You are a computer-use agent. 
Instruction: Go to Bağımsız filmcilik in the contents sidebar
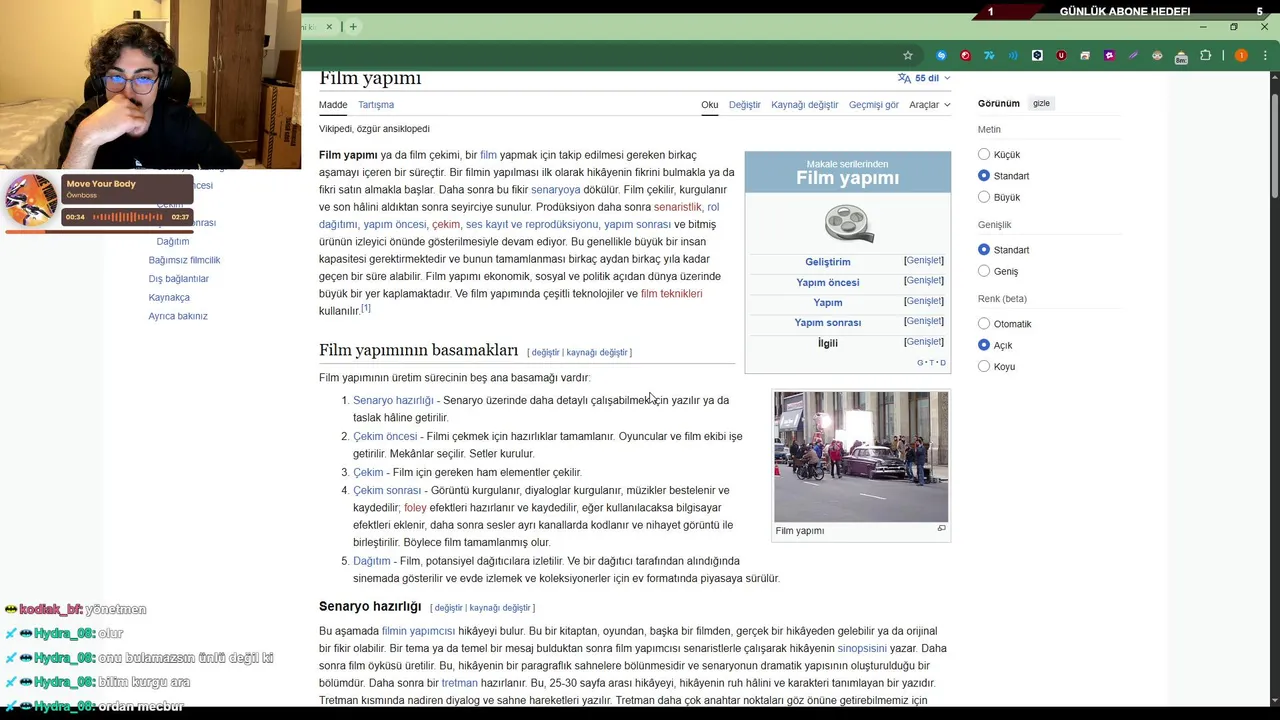(x=184, y=260)
